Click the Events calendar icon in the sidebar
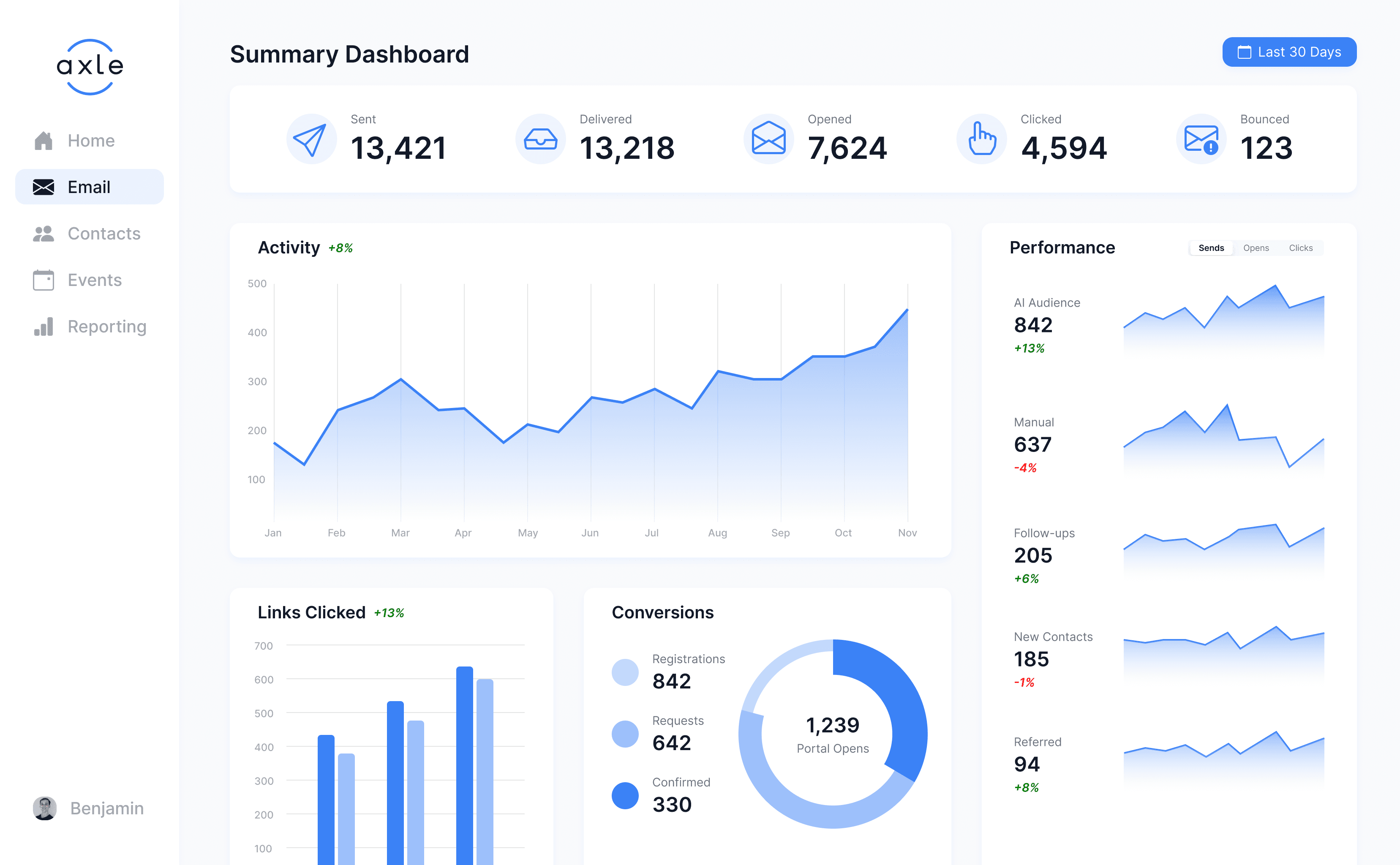The width and height of the screenshot is (1400, 865). coord(44,280)
